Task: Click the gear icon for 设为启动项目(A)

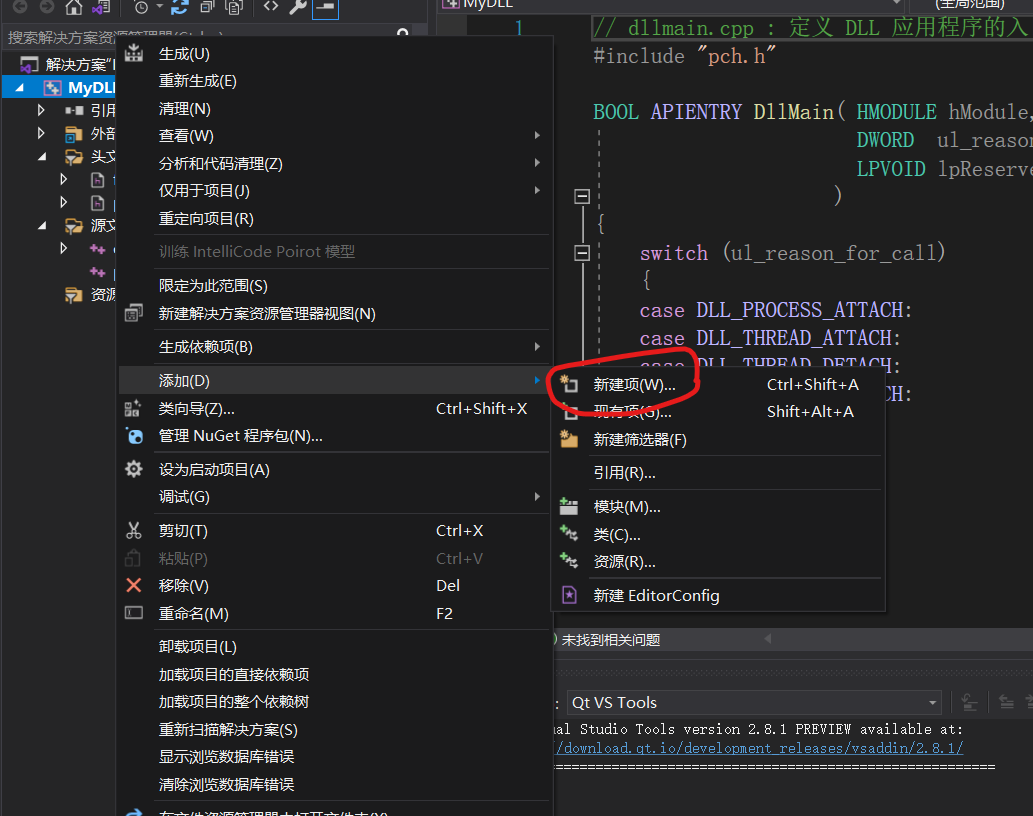Action: (x=134, y=470)
